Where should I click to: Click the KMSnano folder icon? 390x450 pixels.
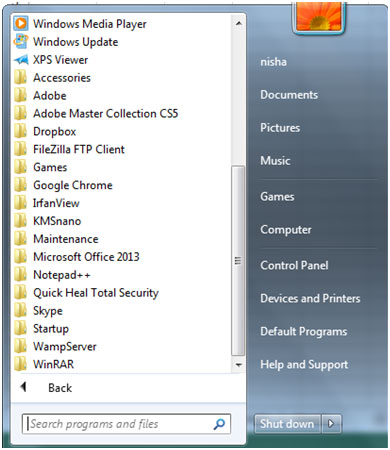pyautogui.click(x=21, y=221)
